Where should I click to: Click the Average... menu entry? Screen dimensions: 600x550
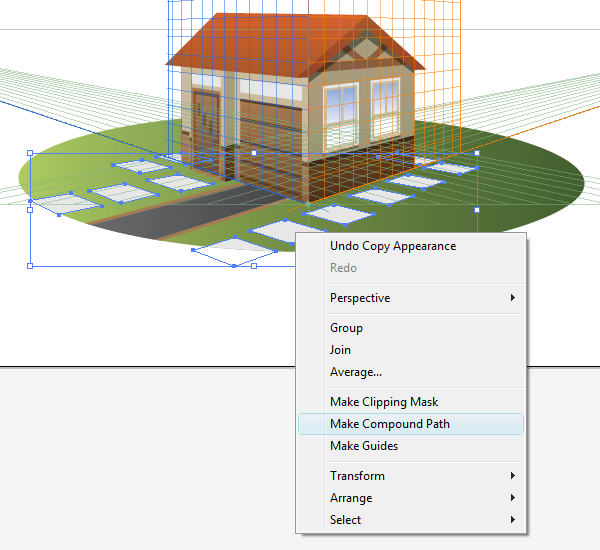pyautogui.click(x=411, y=372)
